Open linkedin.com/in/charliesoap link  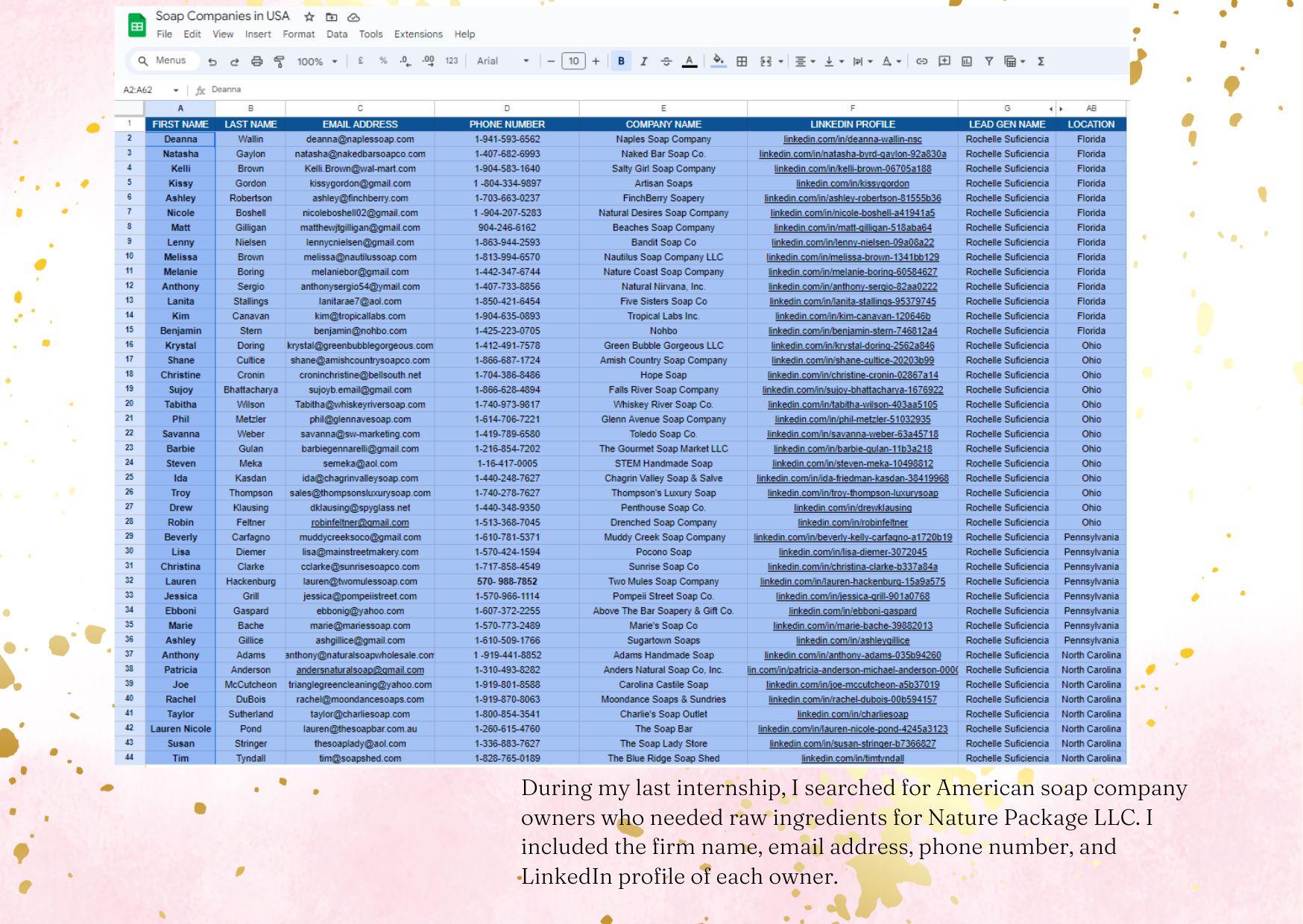pos(852,714)
